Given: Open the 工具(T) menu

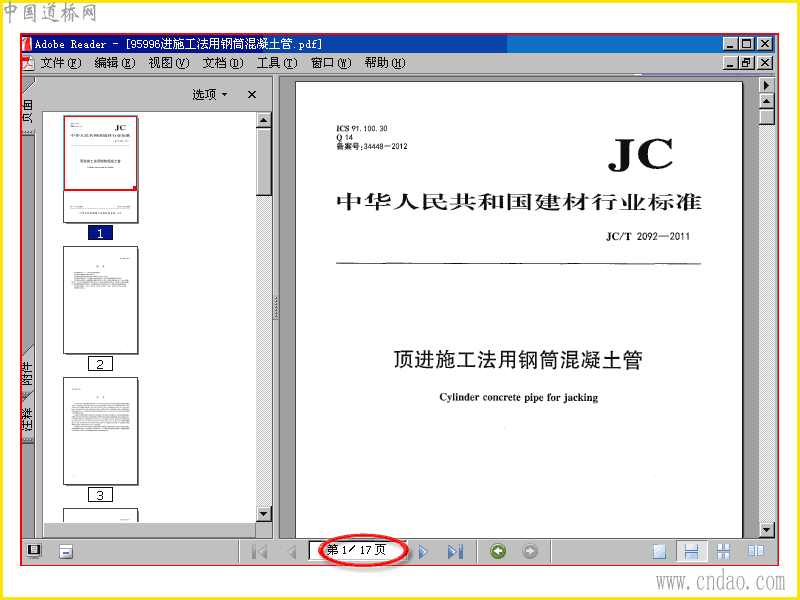Looking at the screenshot, I should (277, 63).
